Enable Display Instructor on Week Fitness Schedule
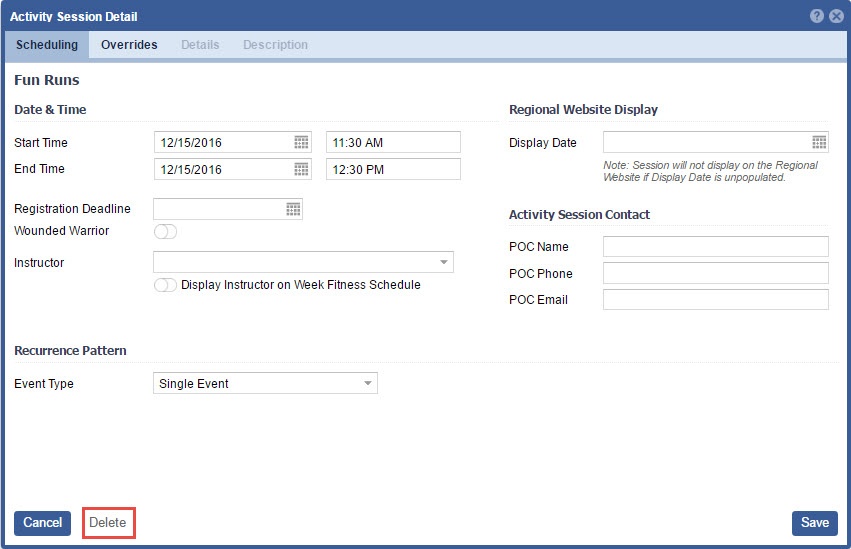Screen dimensions: 851x549 point(165,285)
